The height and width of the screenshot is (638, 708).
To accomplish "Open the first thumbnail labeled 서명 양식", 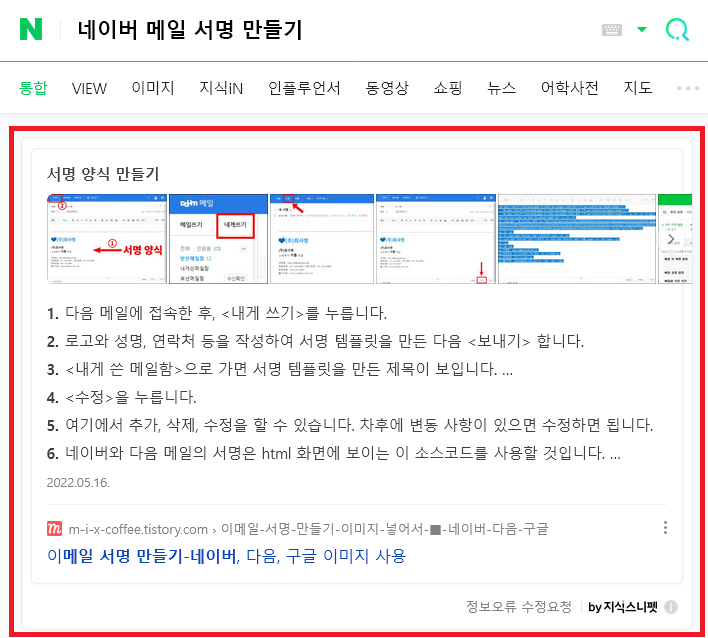I will (107, 239).
